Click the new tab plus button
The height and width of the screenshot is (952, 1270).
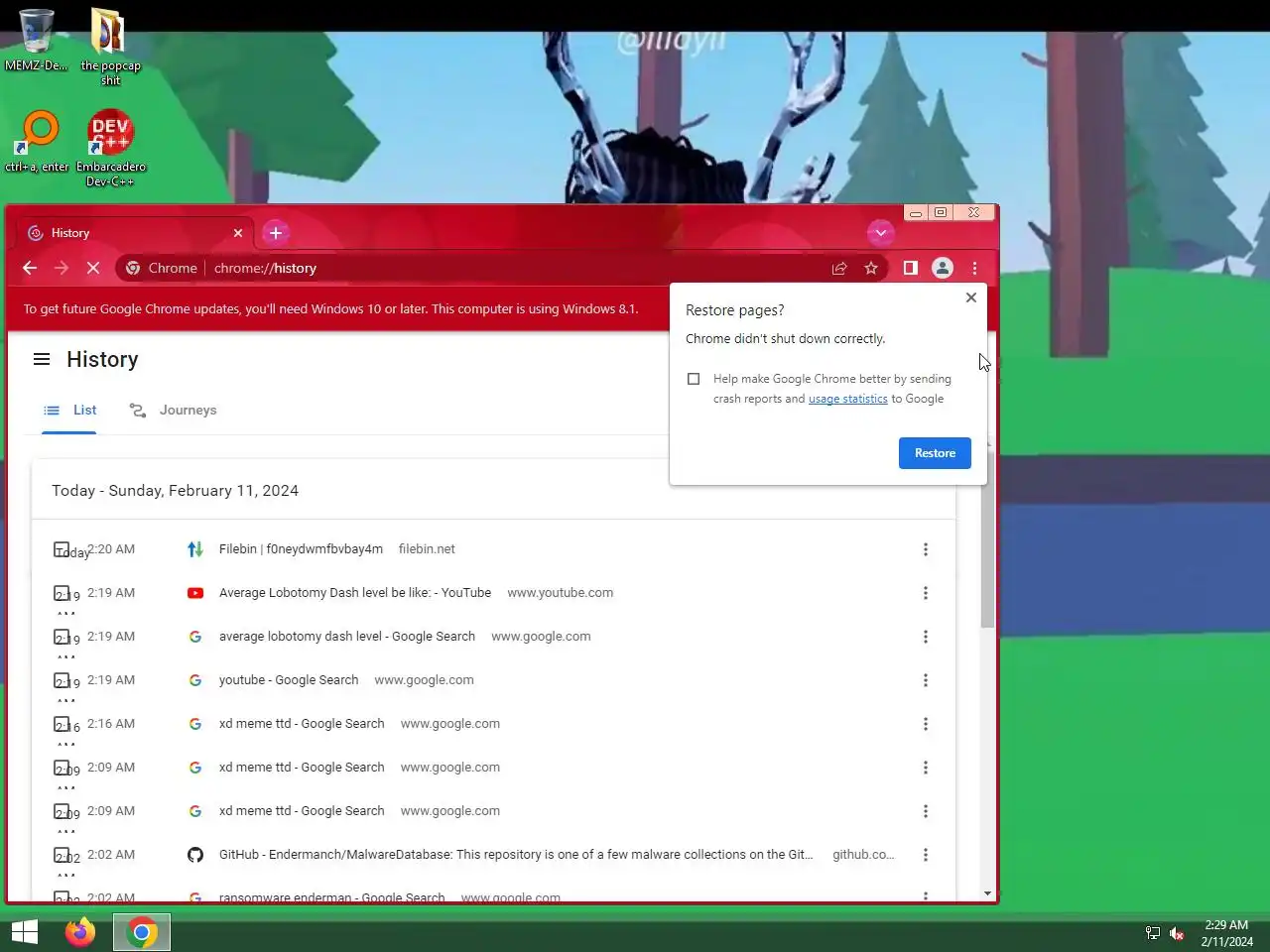click(276, 233)
